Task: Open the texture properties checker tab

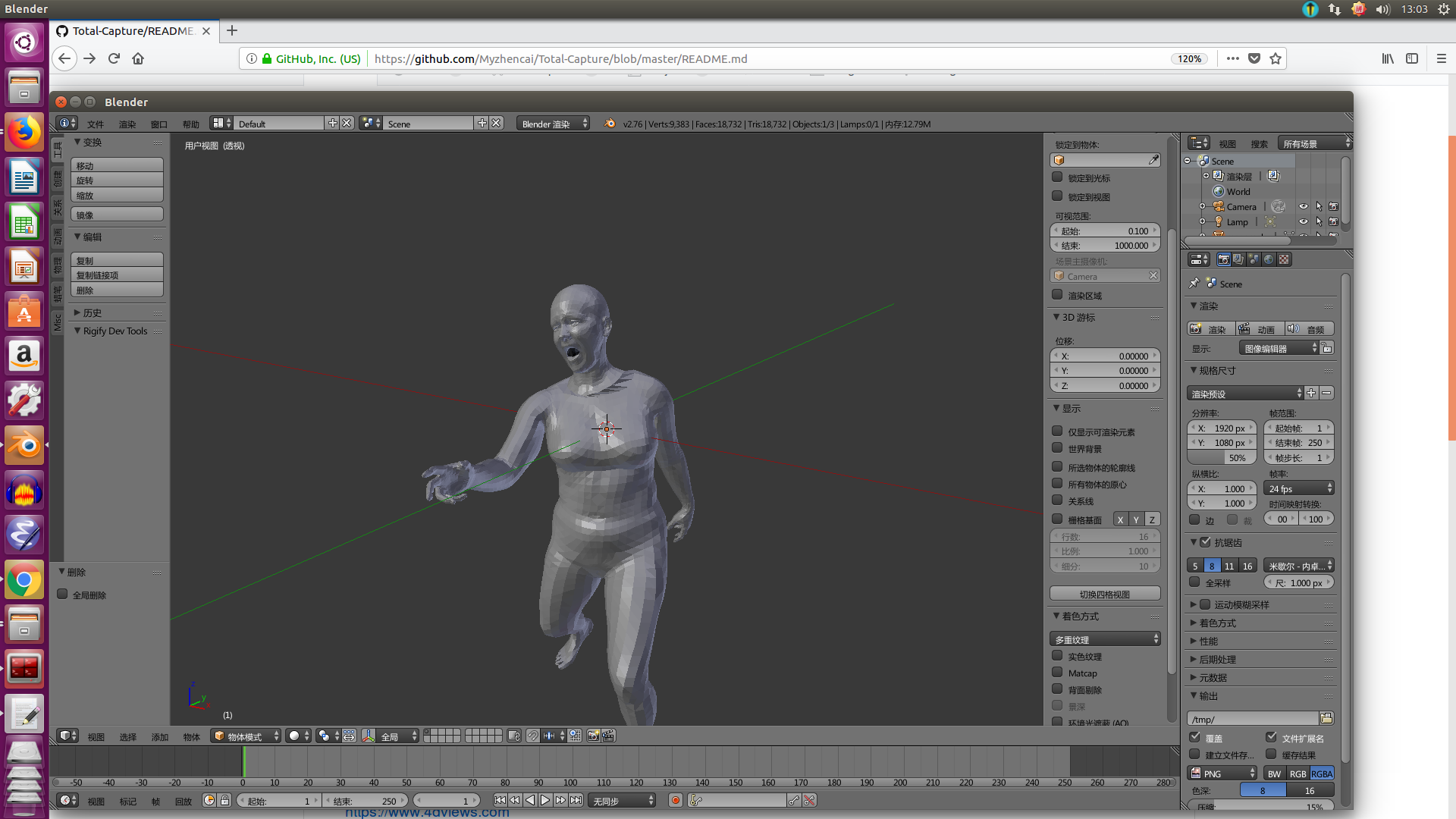Action: (x=1284, y=259)
